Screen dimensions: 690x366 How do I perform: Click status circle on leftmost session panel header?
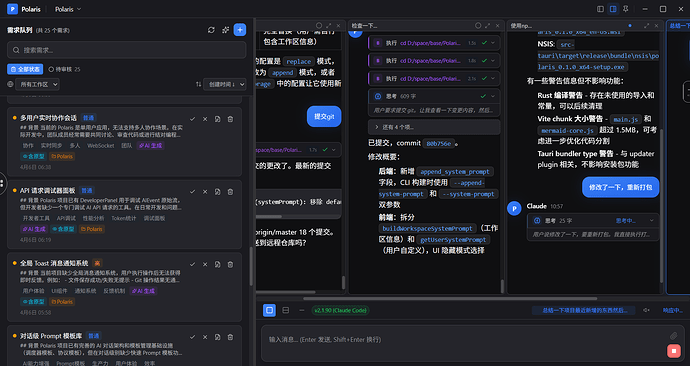[319, 26]
